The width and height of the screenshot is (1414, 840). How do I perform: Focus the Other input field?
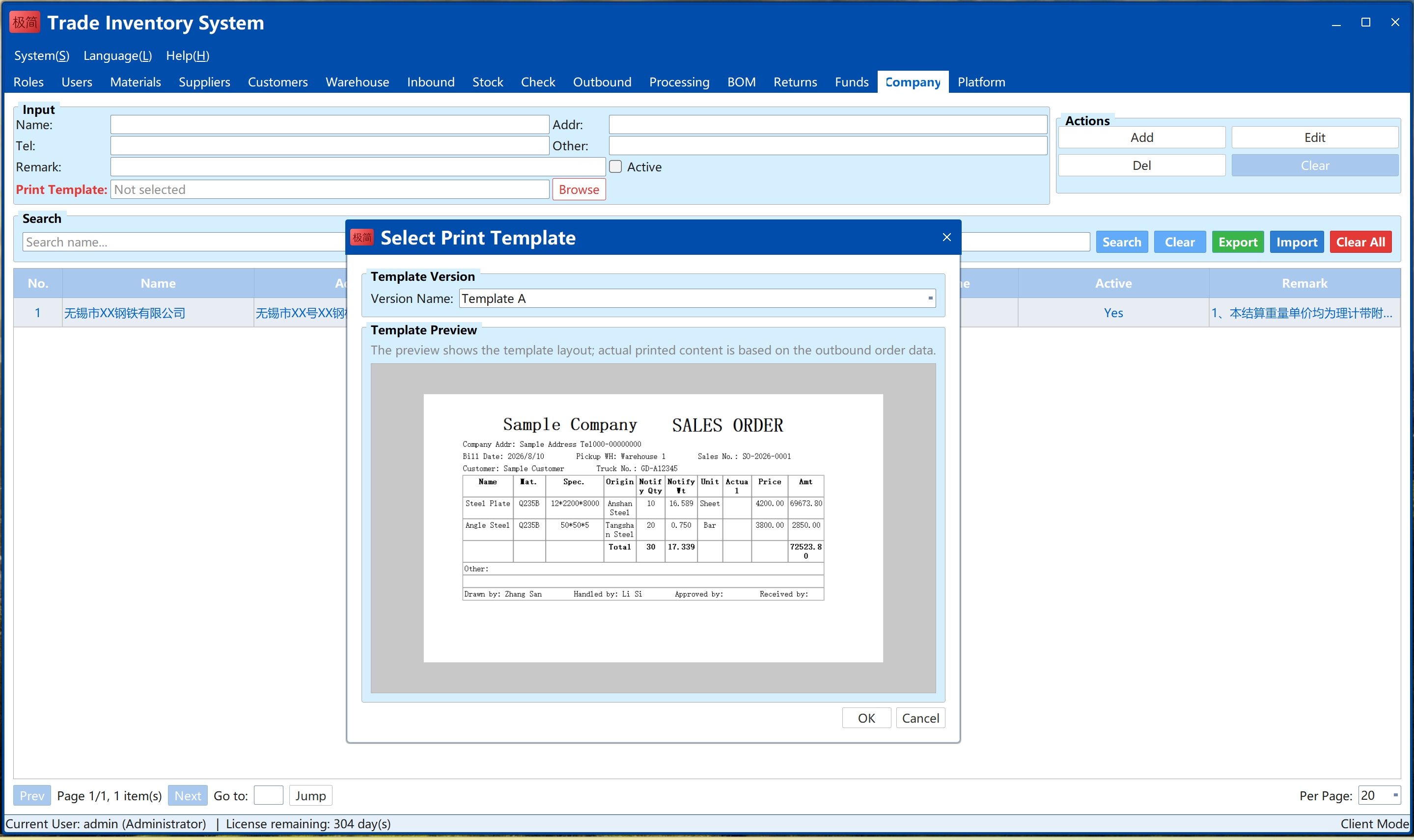click(x=828, y=145)
